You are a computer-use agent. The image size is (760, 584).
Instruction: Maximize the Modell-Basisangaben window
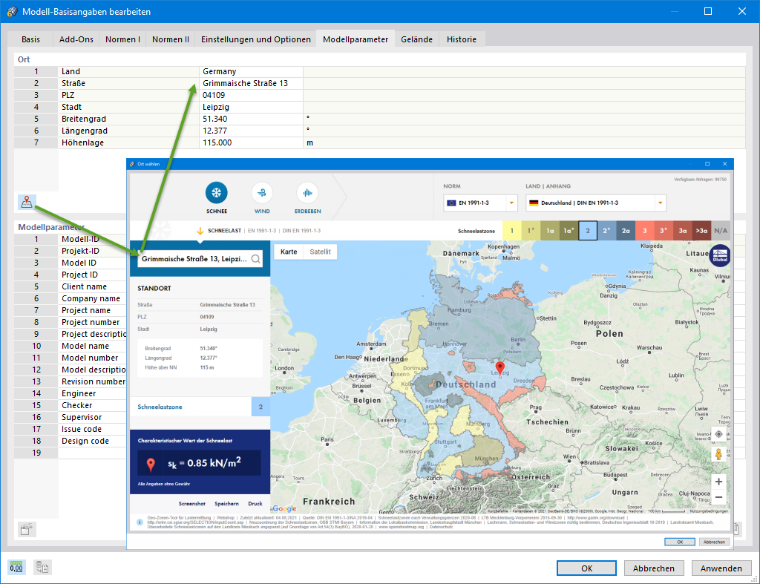[x=708, y=11]
